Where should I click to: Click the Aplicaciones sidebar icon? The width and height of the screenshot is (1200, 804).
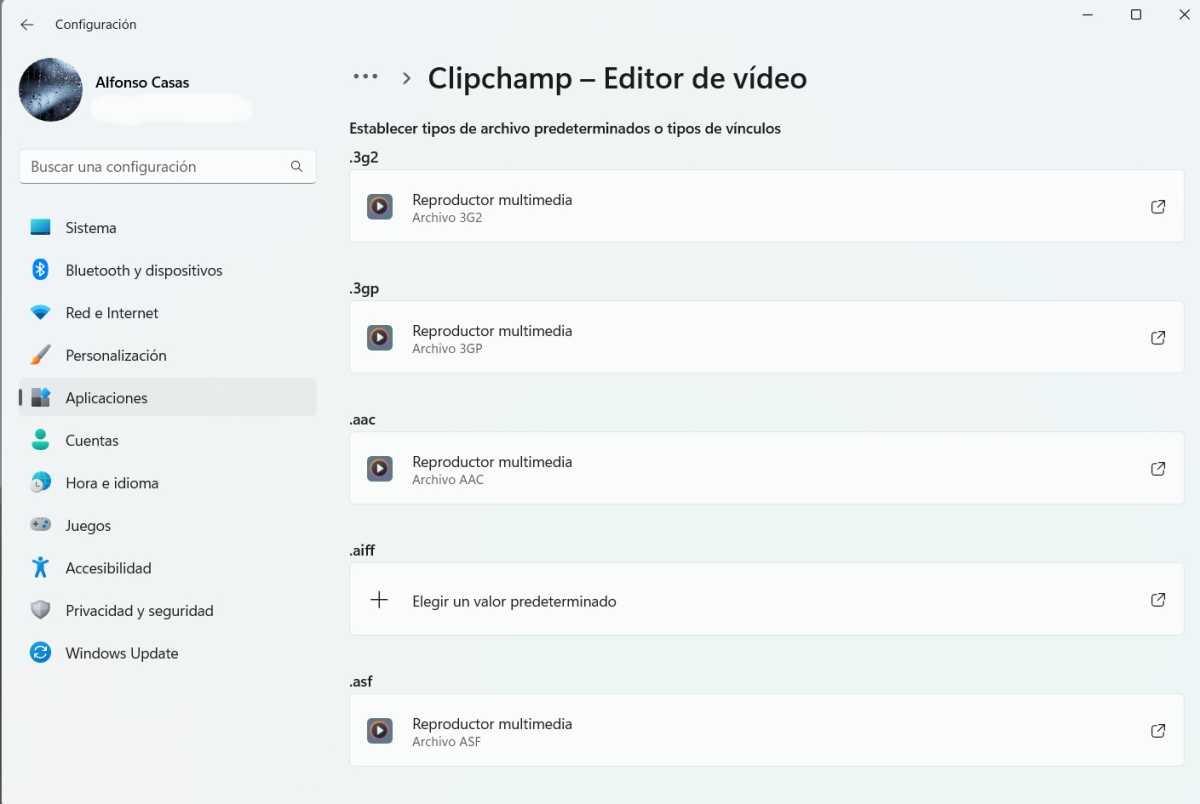tap(40, 398)
